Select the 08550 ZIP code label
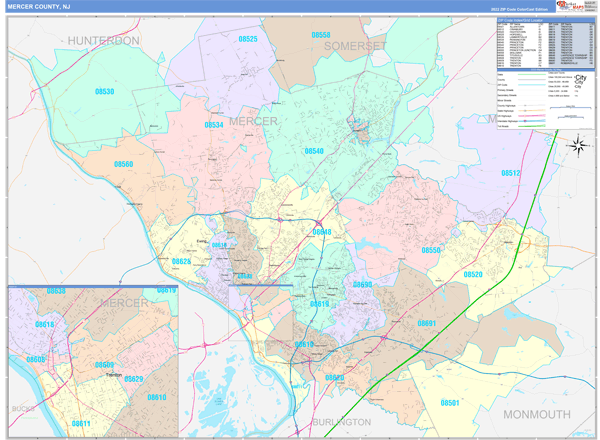 click(431, 250)
